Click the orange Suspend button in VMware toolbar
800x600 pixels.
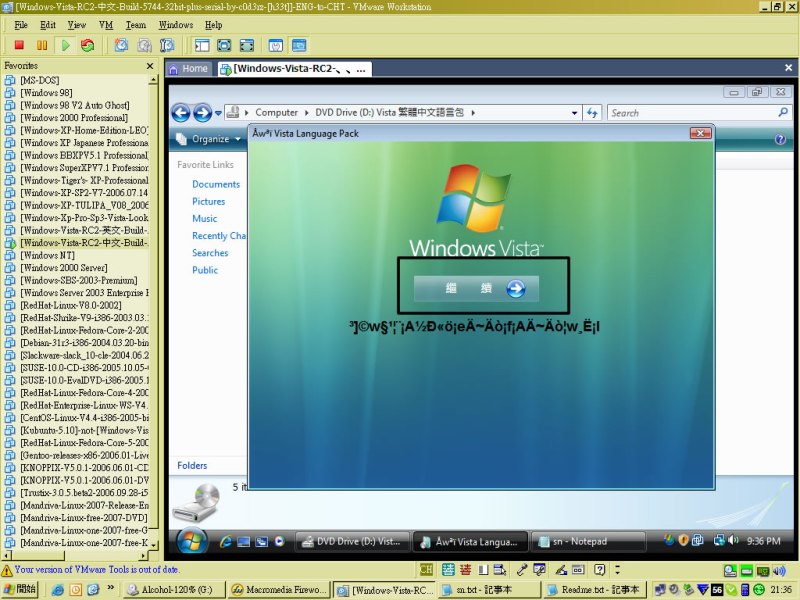(42, 45)
